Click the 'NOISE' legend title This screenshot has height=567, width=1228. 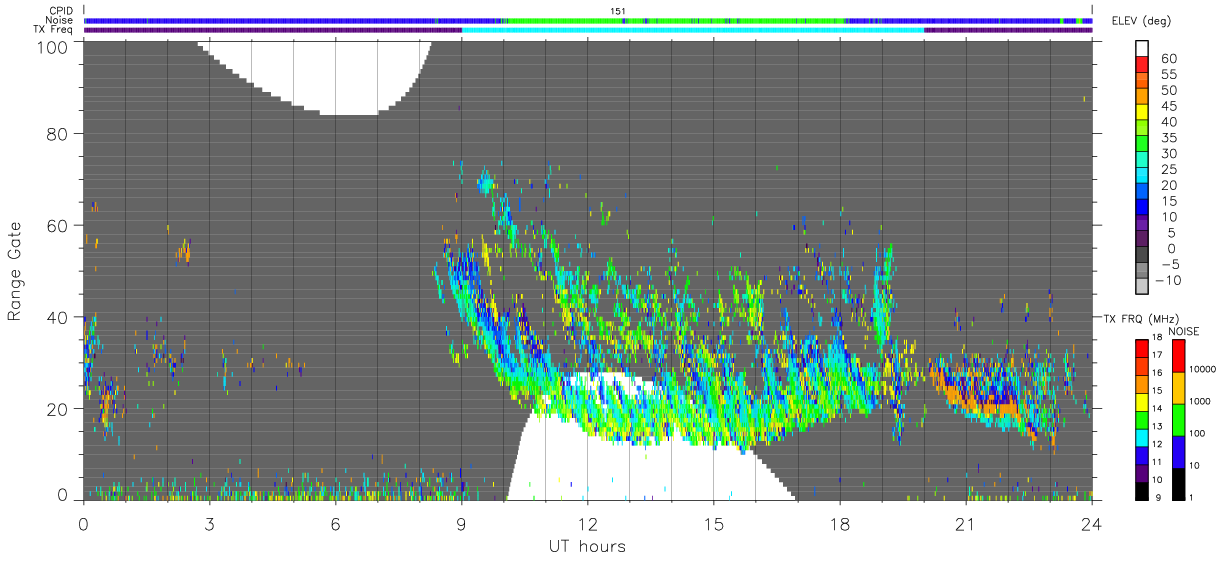tap(1183, 330)
